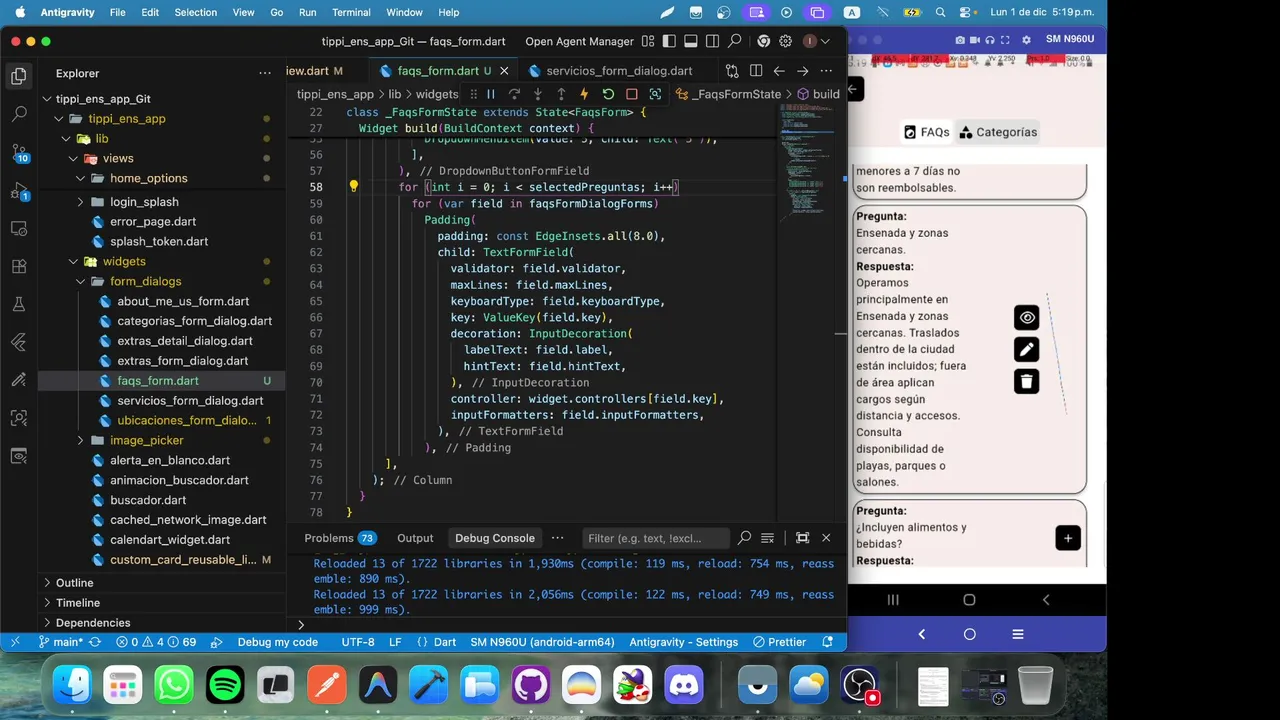
Task: Click Antigravity - Settings in status bar
Action: click(684, 642)
